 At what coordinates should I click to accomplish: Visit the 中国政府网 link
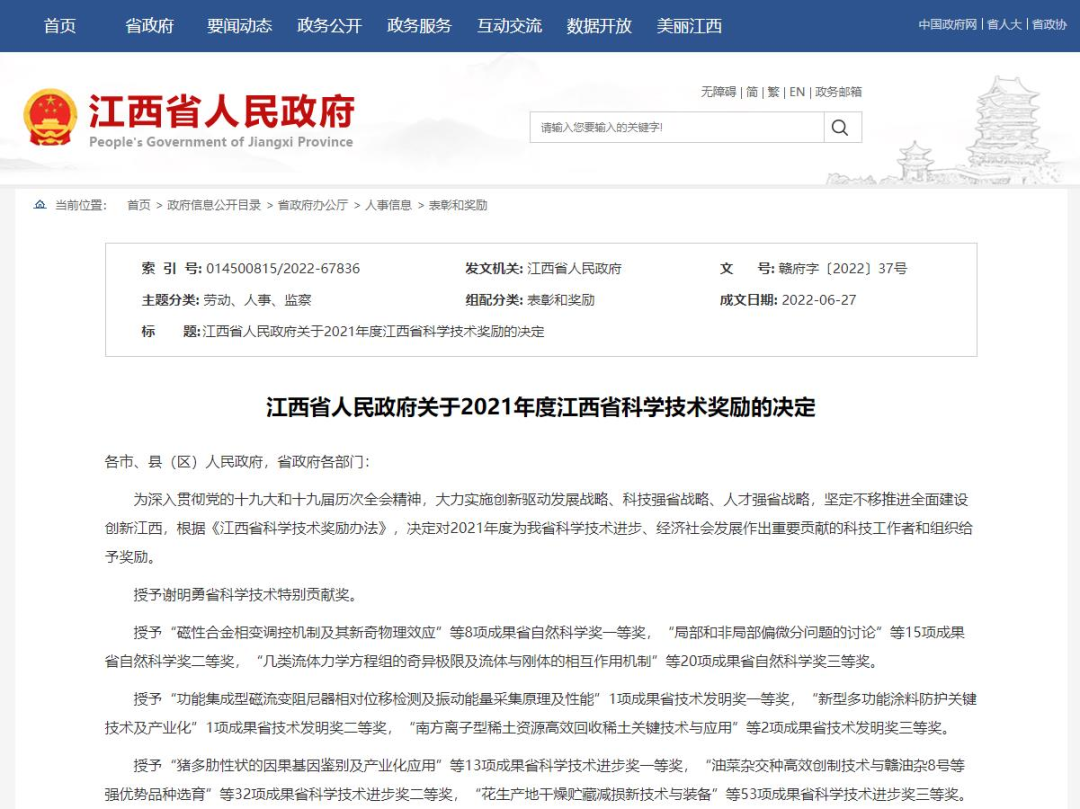947,25
